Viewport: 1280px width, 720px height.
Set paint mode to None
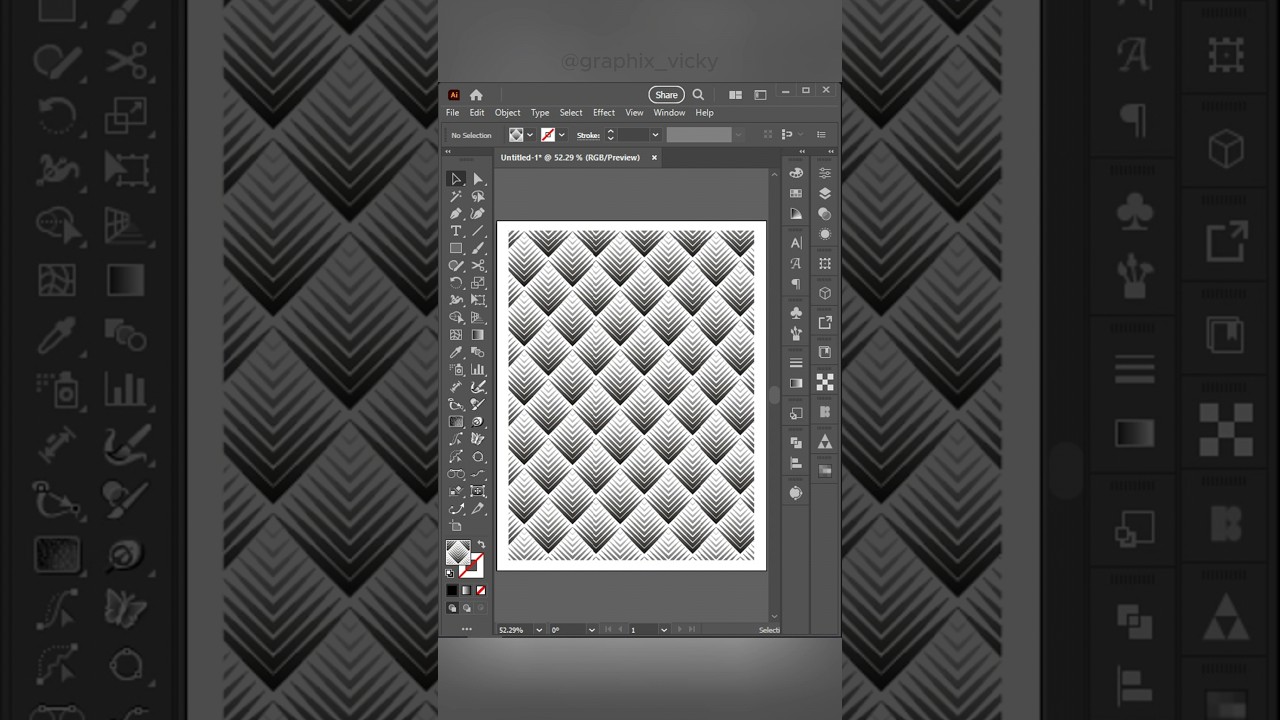480,591
